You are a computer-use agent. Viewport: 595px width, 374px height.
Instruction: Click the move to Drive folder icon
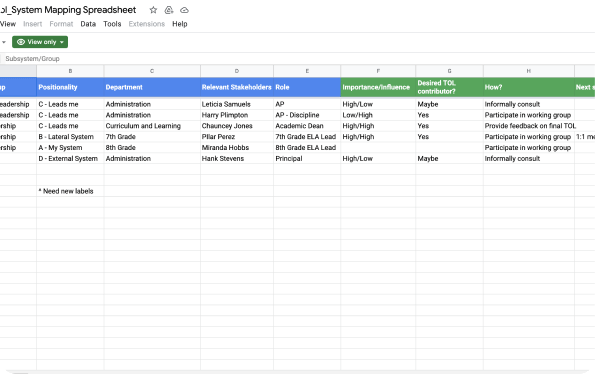(x=169, y=10)
